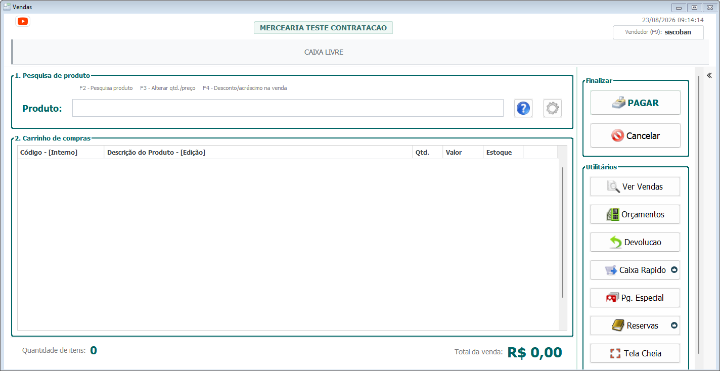Click the F2 - Pesquisa produto hint
720x371 pixels.
tap(106, 88)
